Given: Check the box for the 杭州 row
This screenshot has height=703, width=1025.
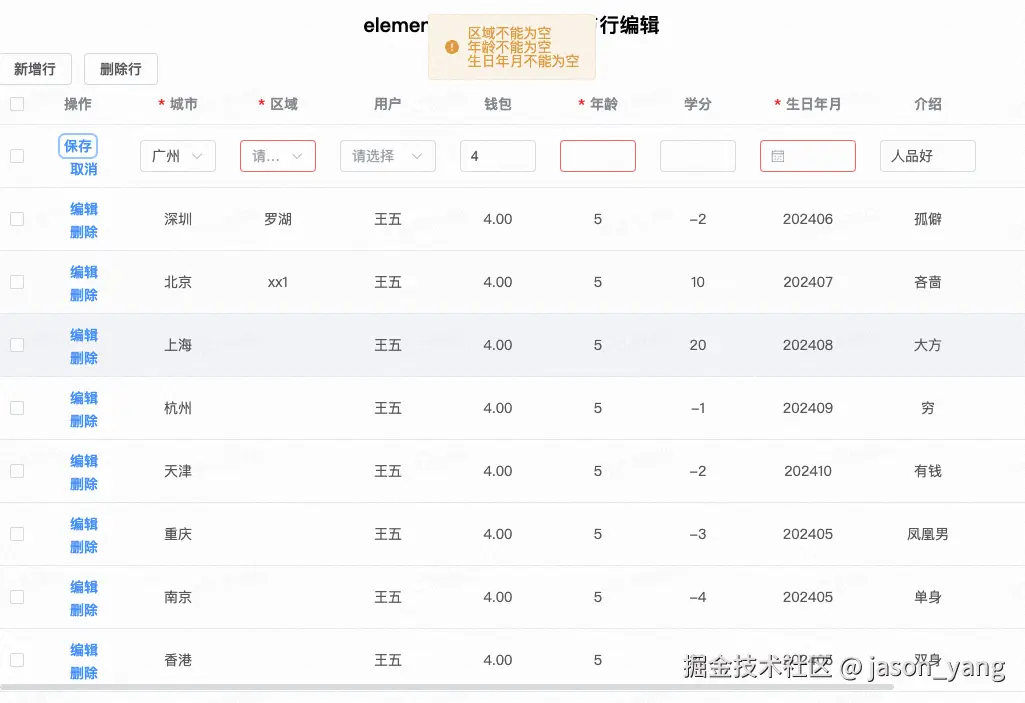Looking at the screenshot, I should click(x=17, y=408).
